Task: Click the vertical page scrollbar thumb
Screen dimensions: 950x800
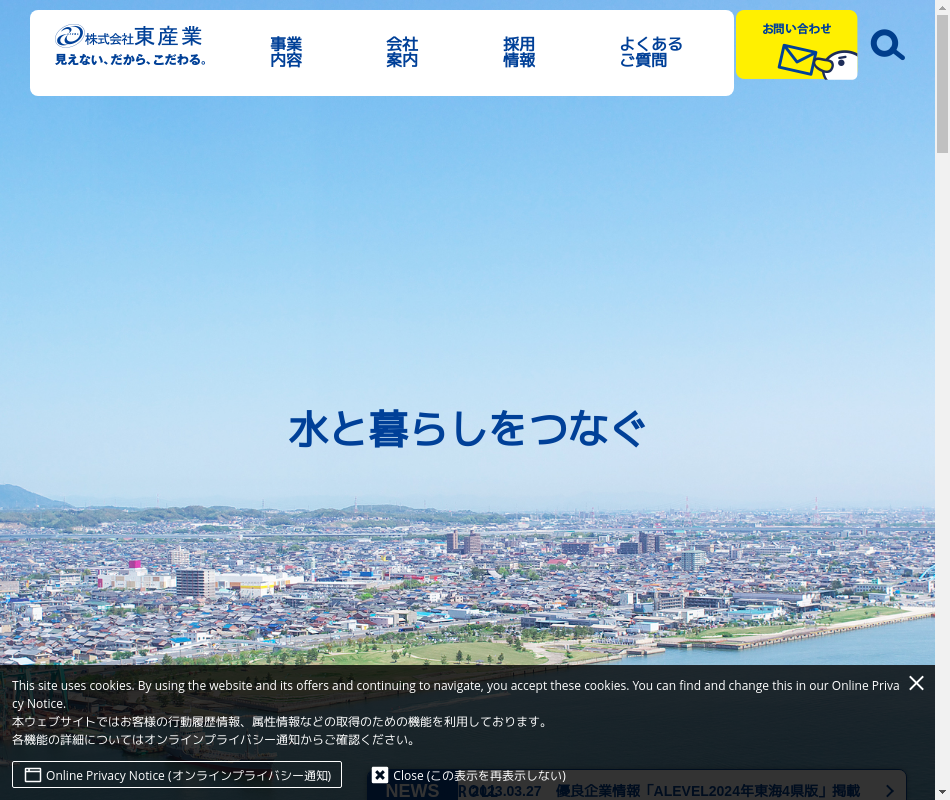Action: click(x=942, y=84)
